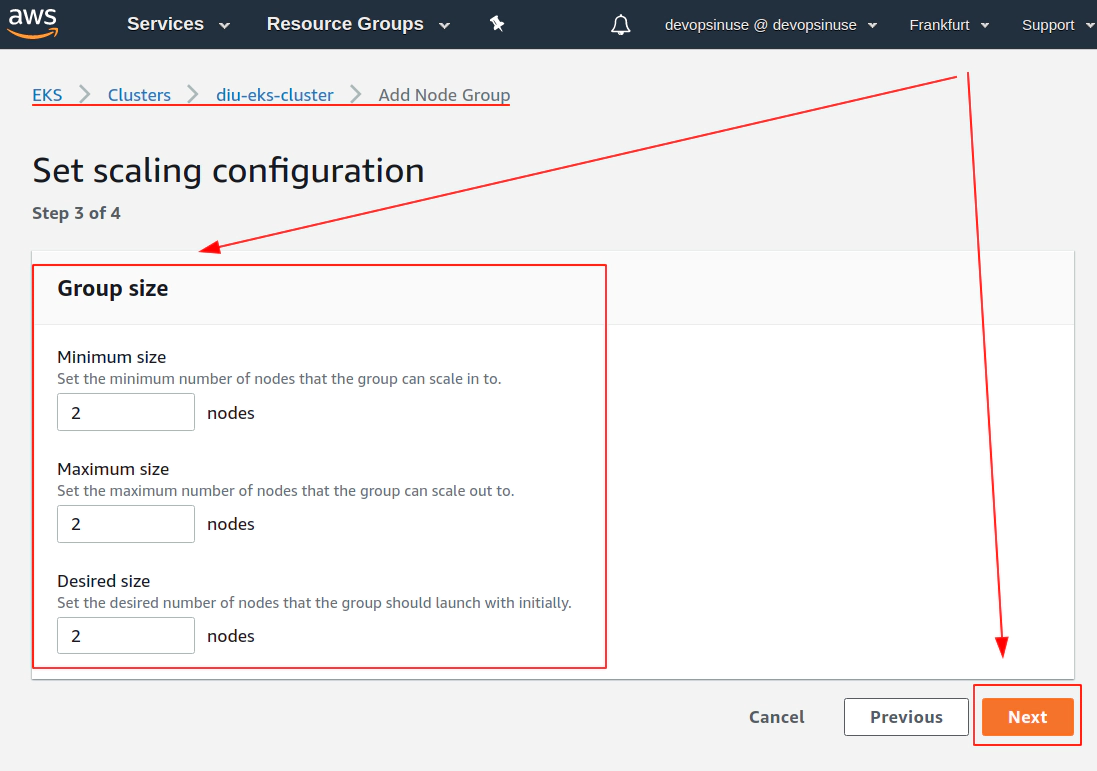Click the pin shortcut icon in navbar
Screen dimensions: 1097x771
point(497,24)
